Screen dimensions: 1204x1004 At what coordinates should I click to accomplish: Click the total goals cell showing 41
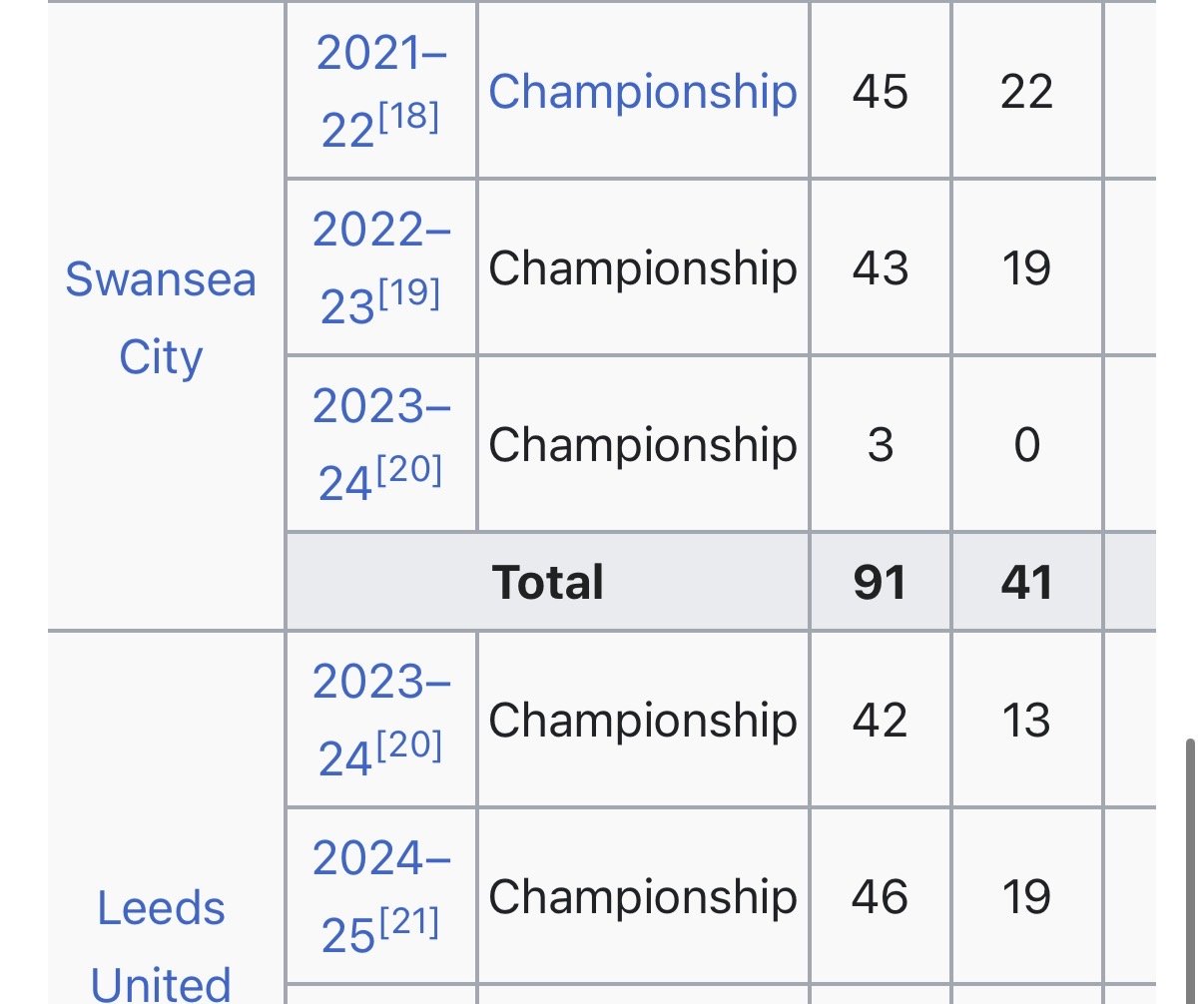coord(1026,583)
